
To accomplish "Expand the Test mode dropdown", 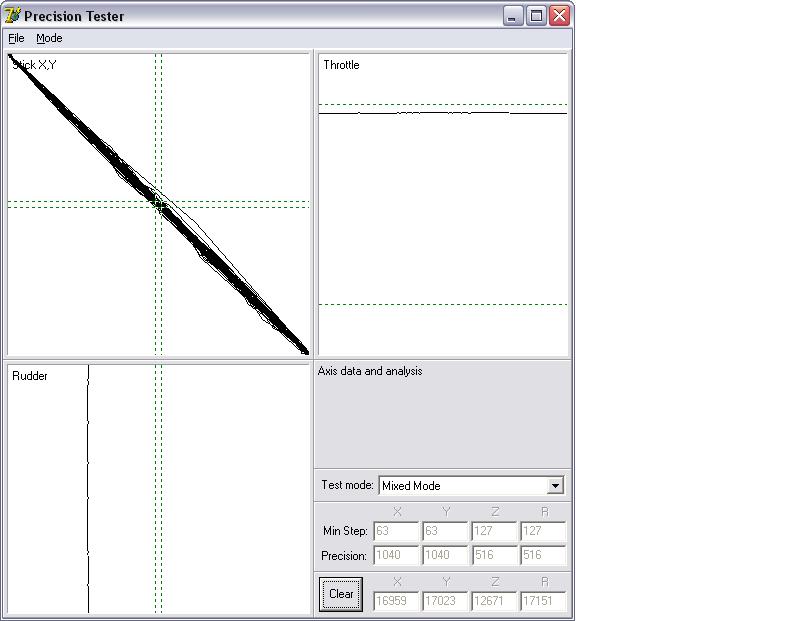I will [x=556, y=486].
